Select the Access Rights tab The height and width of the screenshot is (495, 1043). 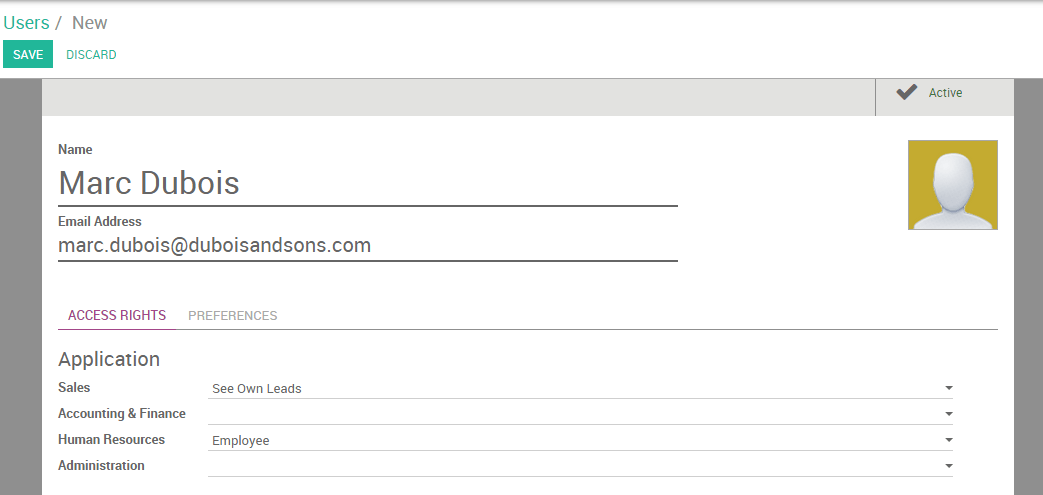click(x=117, y=316)
